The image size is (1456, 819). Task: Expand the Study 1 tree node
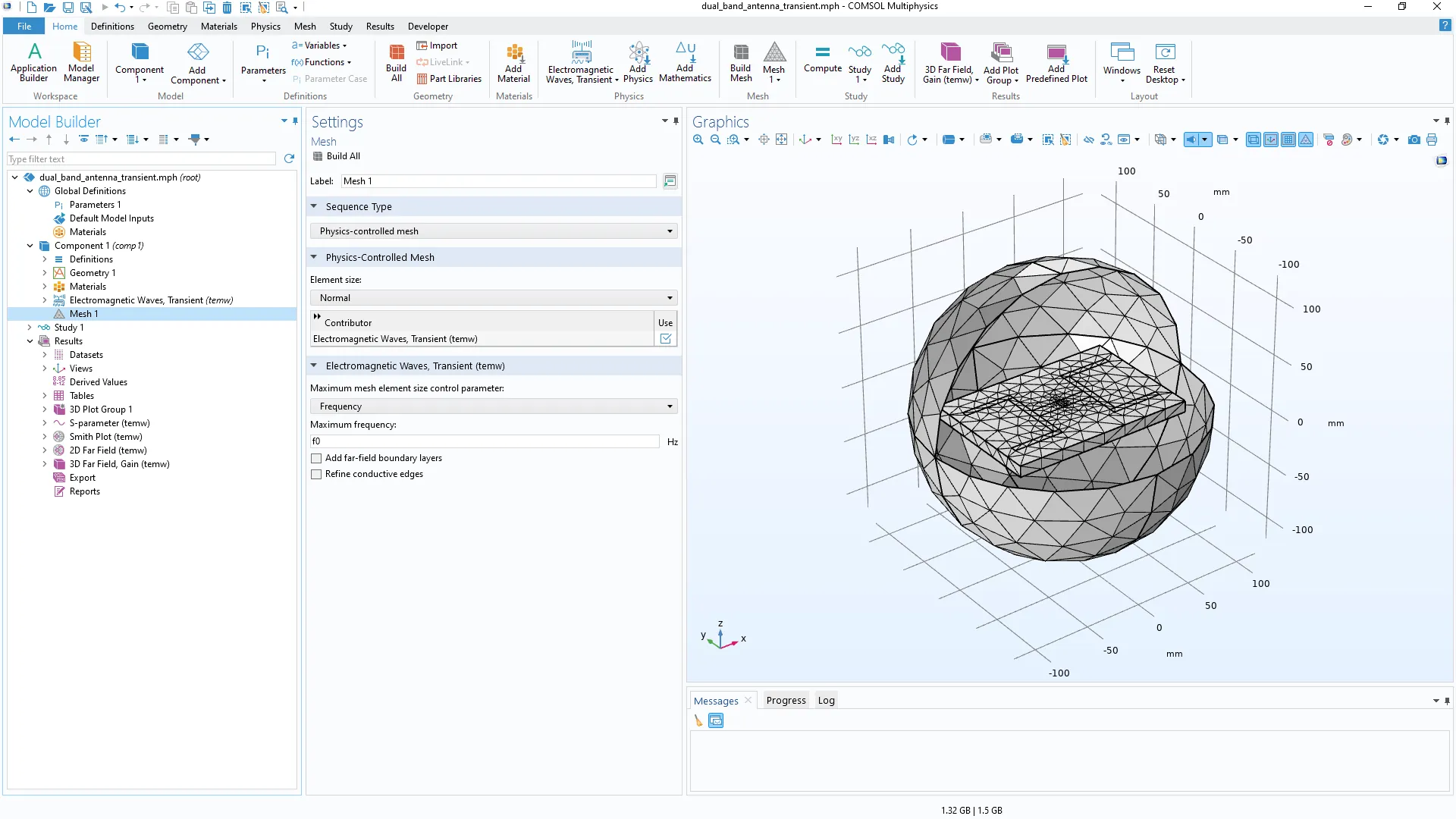click(x=30, y=328)
